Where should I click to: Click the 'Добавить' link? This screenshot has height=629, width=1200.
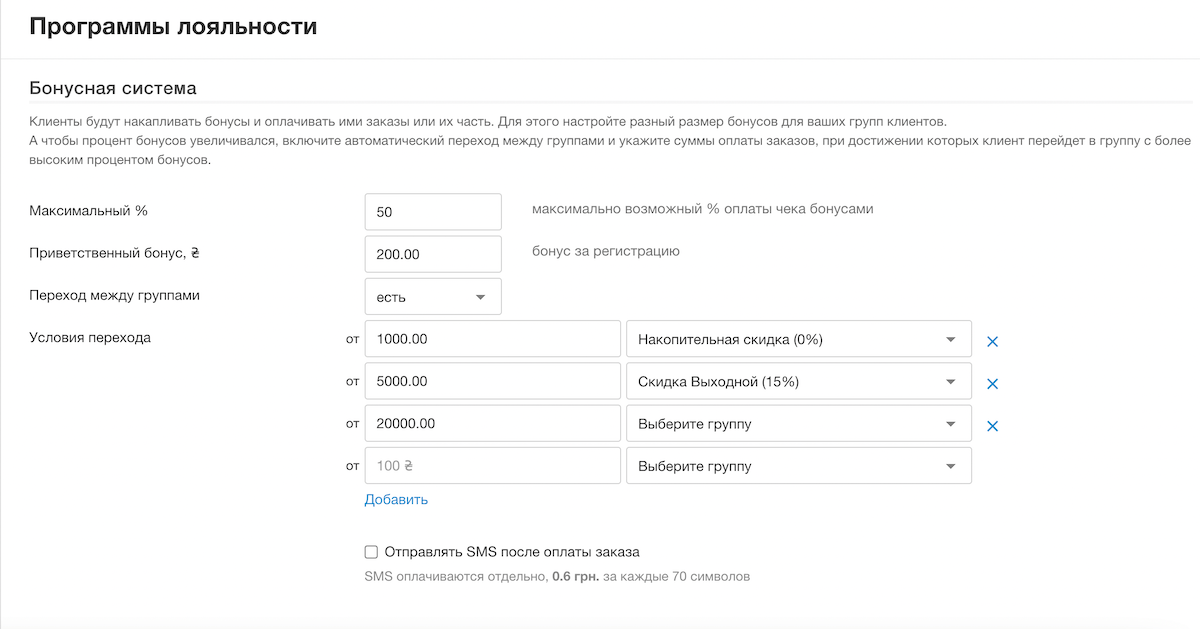point(396,499)
